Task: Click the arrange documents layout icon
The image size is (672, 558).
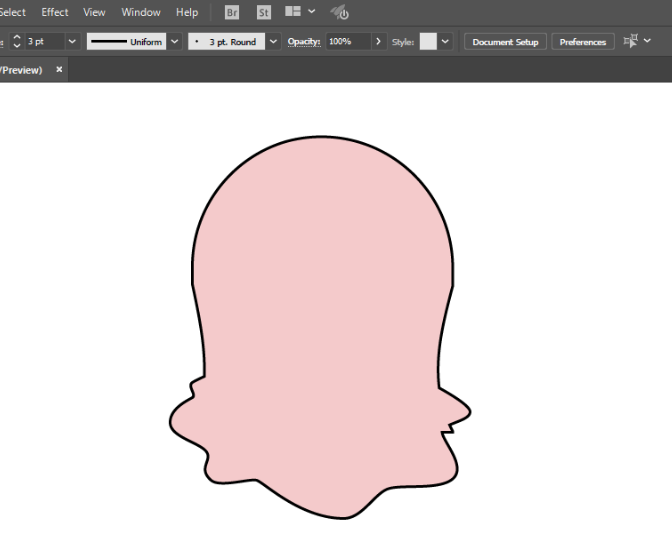Action: (x=293, y=12)
